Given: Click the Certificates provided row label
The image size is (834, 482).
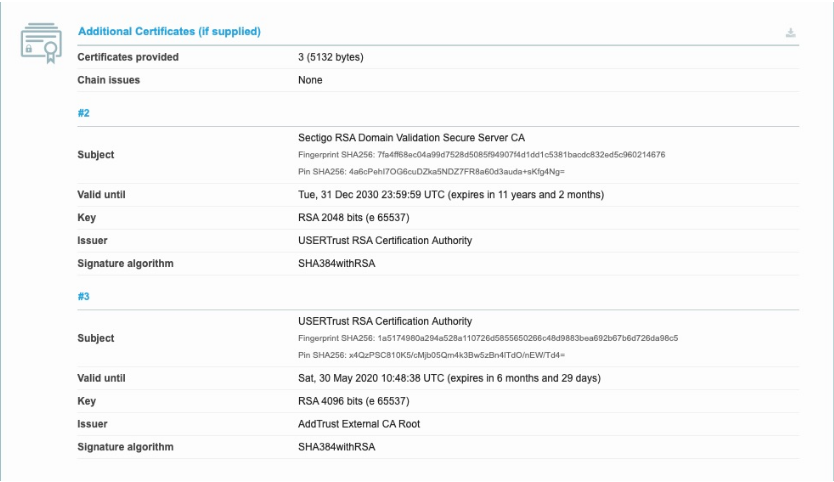Looking at the screenshot, I should click(x=128, y=57).
